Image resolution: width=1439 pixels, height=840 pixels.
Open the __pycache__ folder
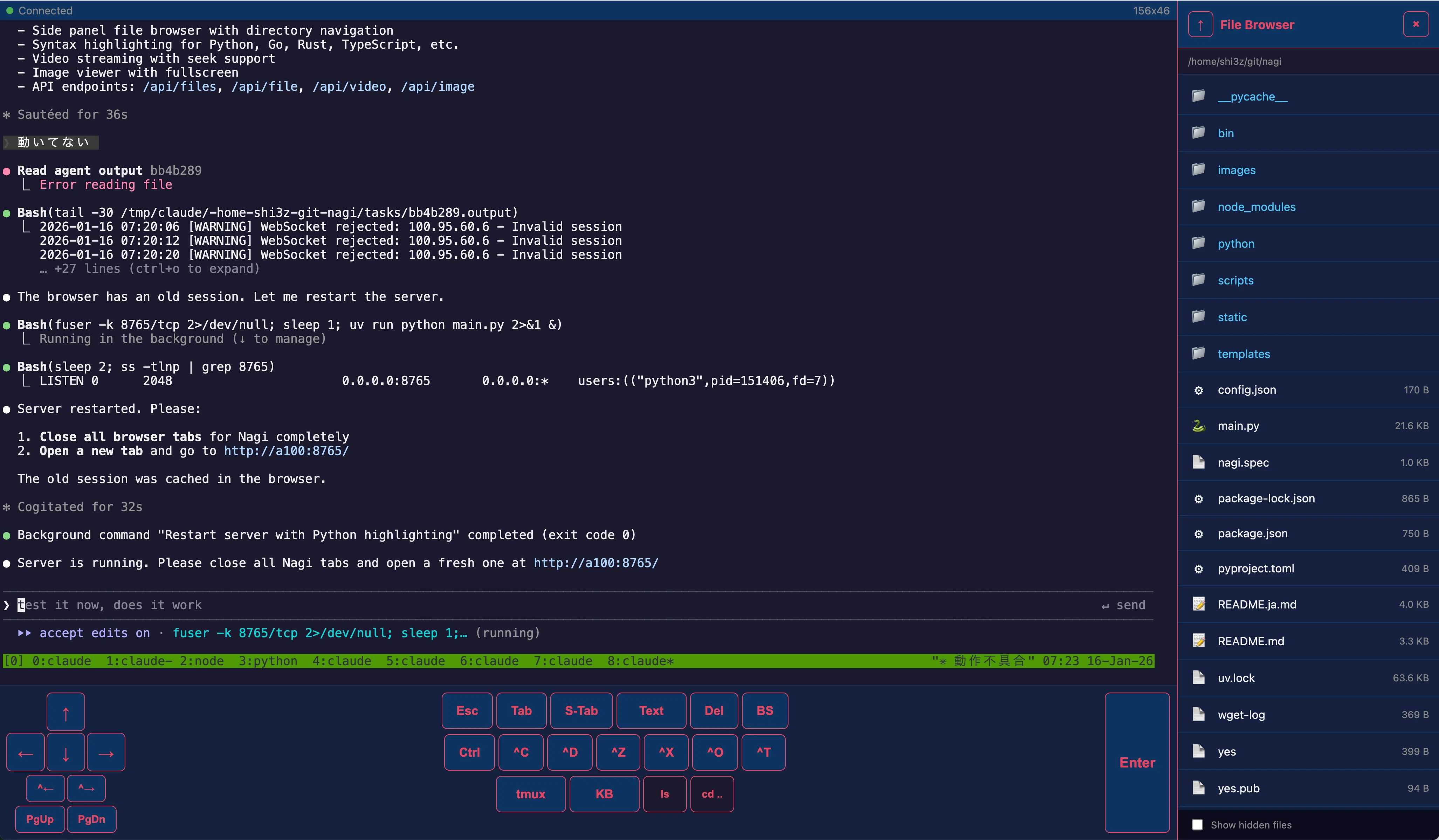pyautogui.click(x=1308, y=97)
